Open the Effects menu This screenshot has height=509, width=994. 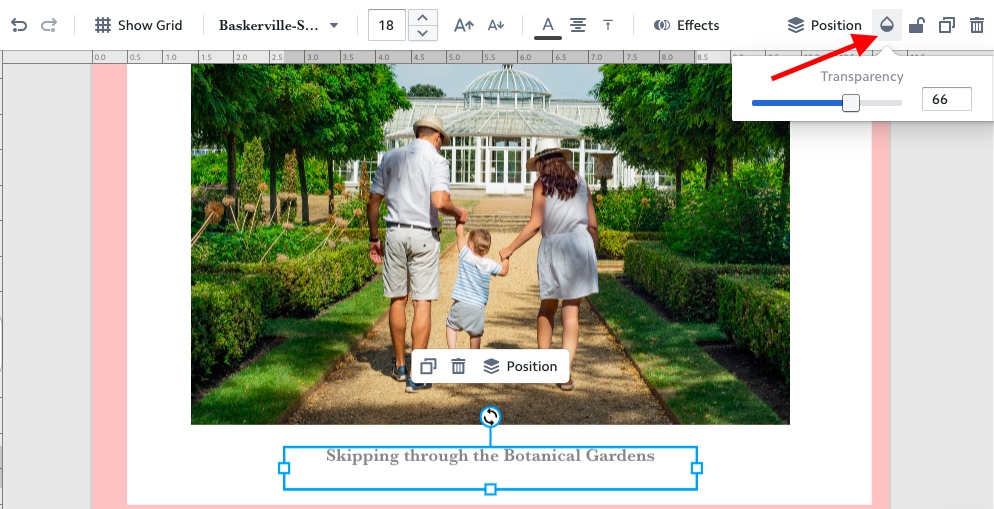tap(686, 25)
